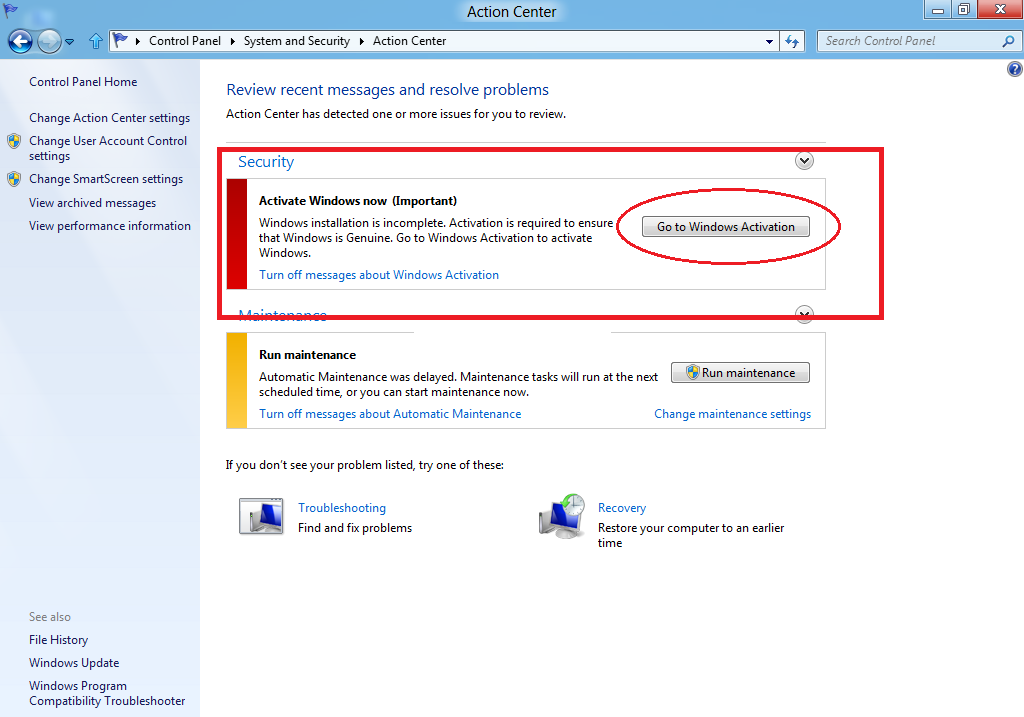Viewport: 1024px width, 717px height.
Task: Select Control Panel in the breadcrumb
Action: click(x=185, y=40)
